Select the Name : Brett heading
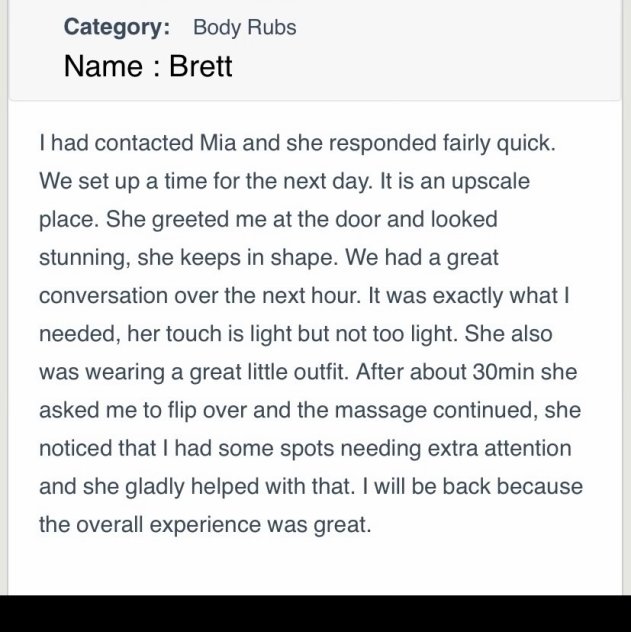Viewport: 631px width, 632px height. pyautogui.click(x=148, y=66)
